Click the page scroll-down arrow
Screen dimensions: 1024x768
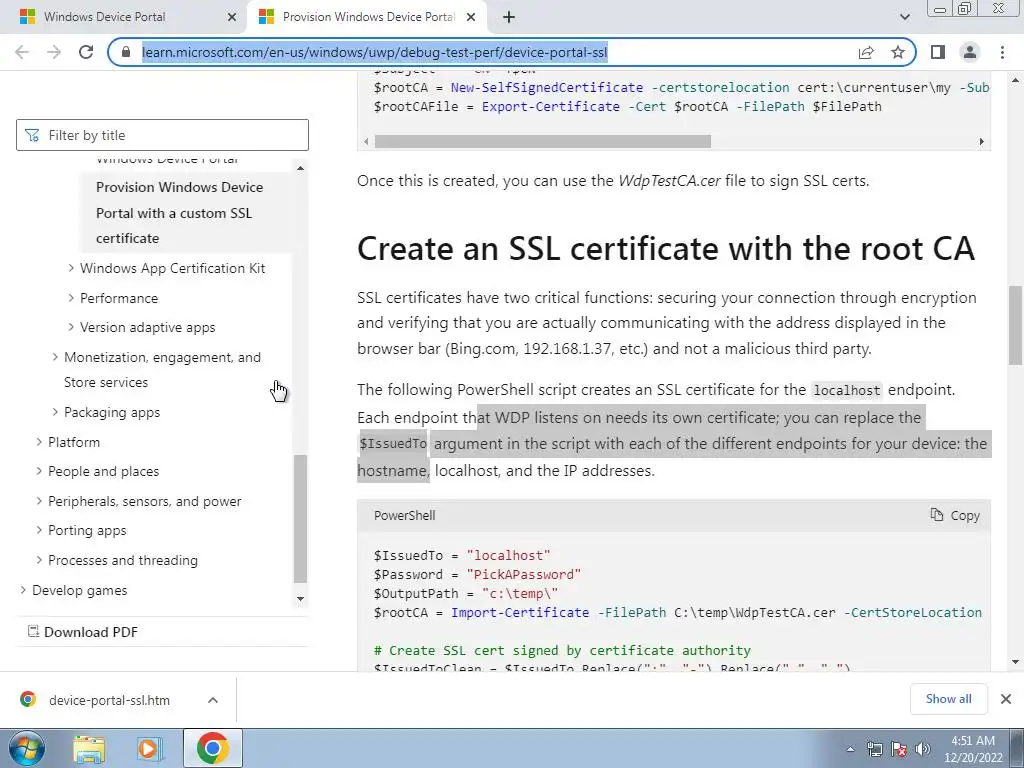click(x=1016, y=662)
